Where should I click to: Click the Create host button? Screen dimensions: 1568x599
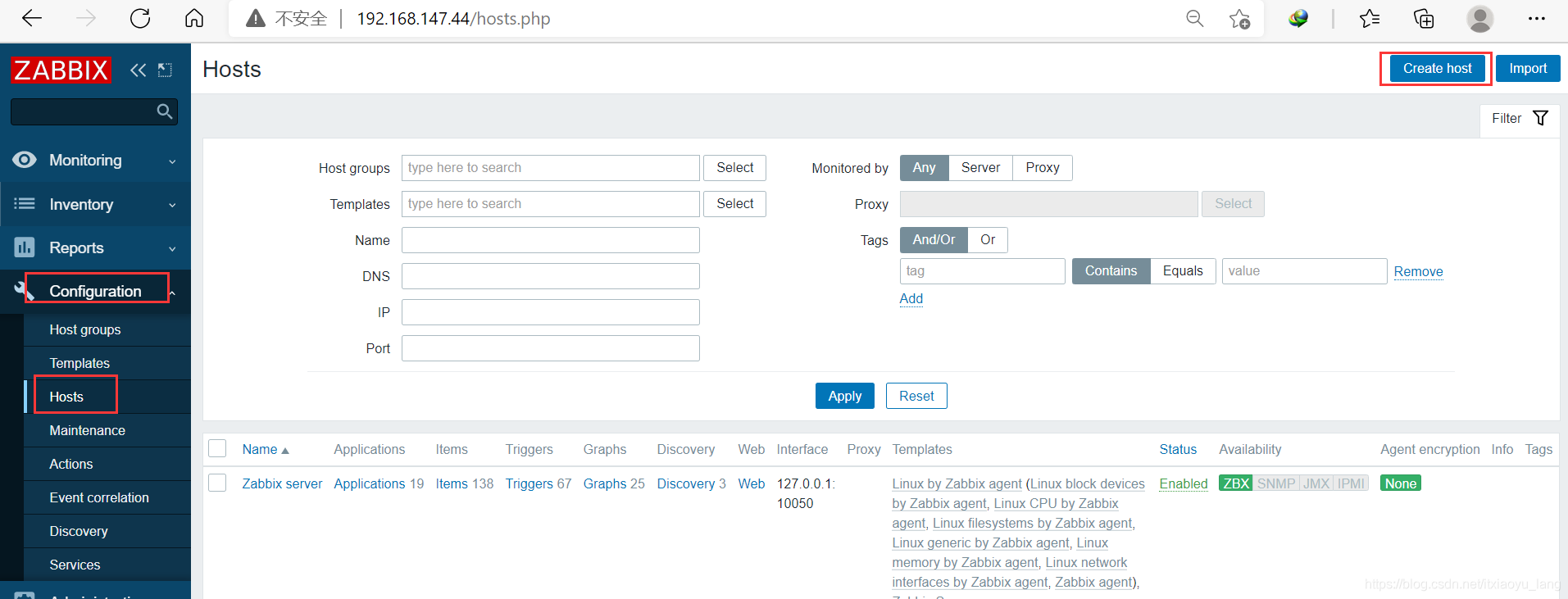click(1437, 68)
